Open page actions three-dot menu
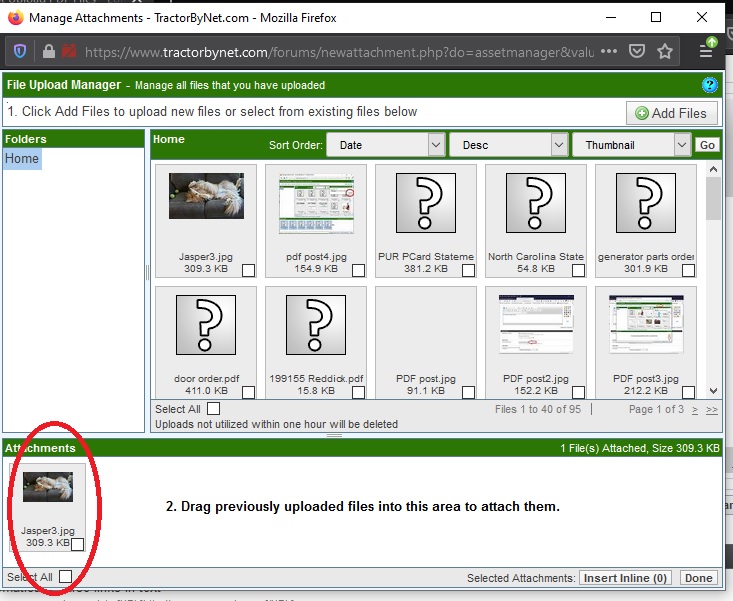 610,51
